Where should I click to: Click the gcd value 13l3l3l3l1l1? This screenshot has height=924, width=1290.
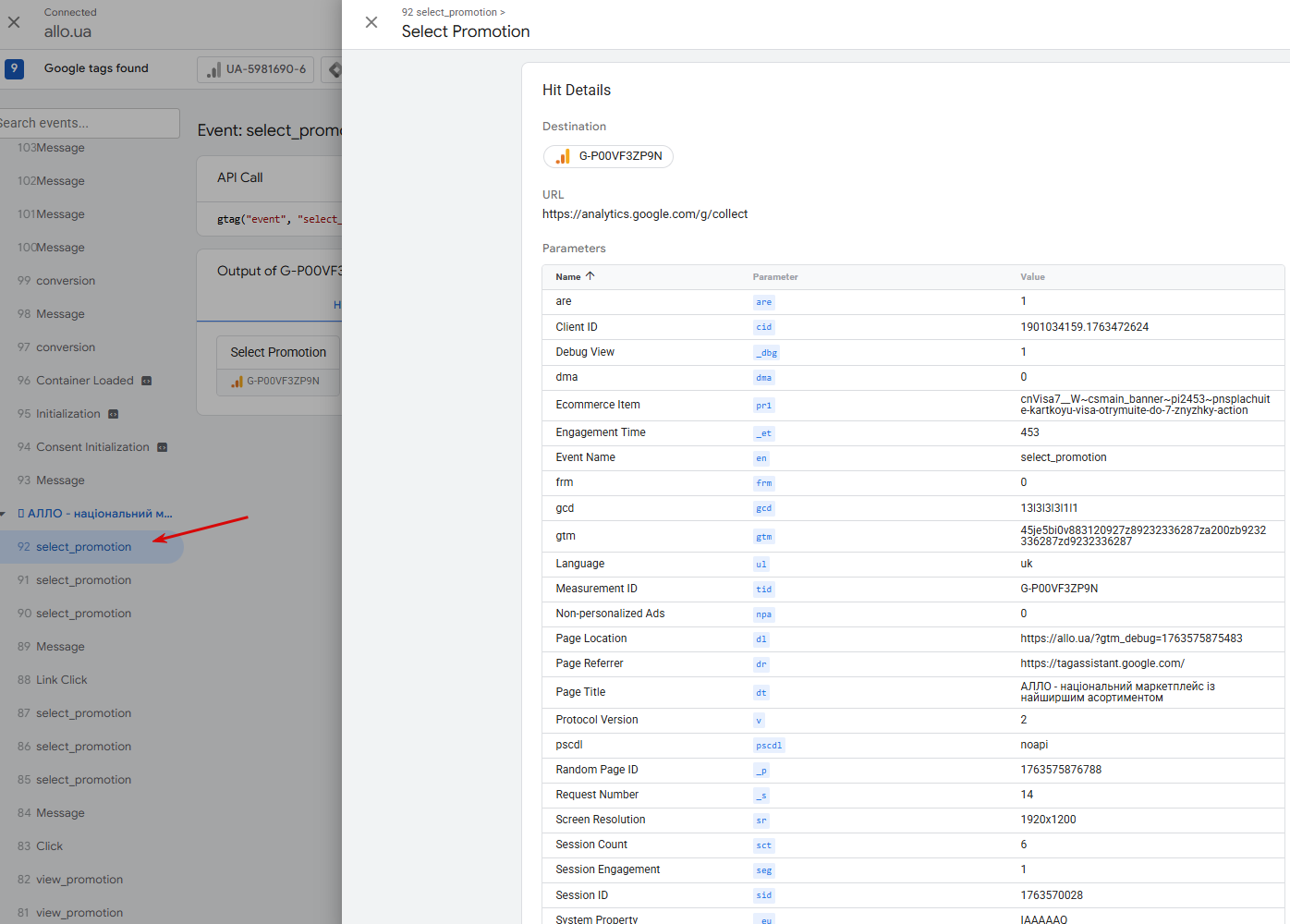coord(1049,508)
